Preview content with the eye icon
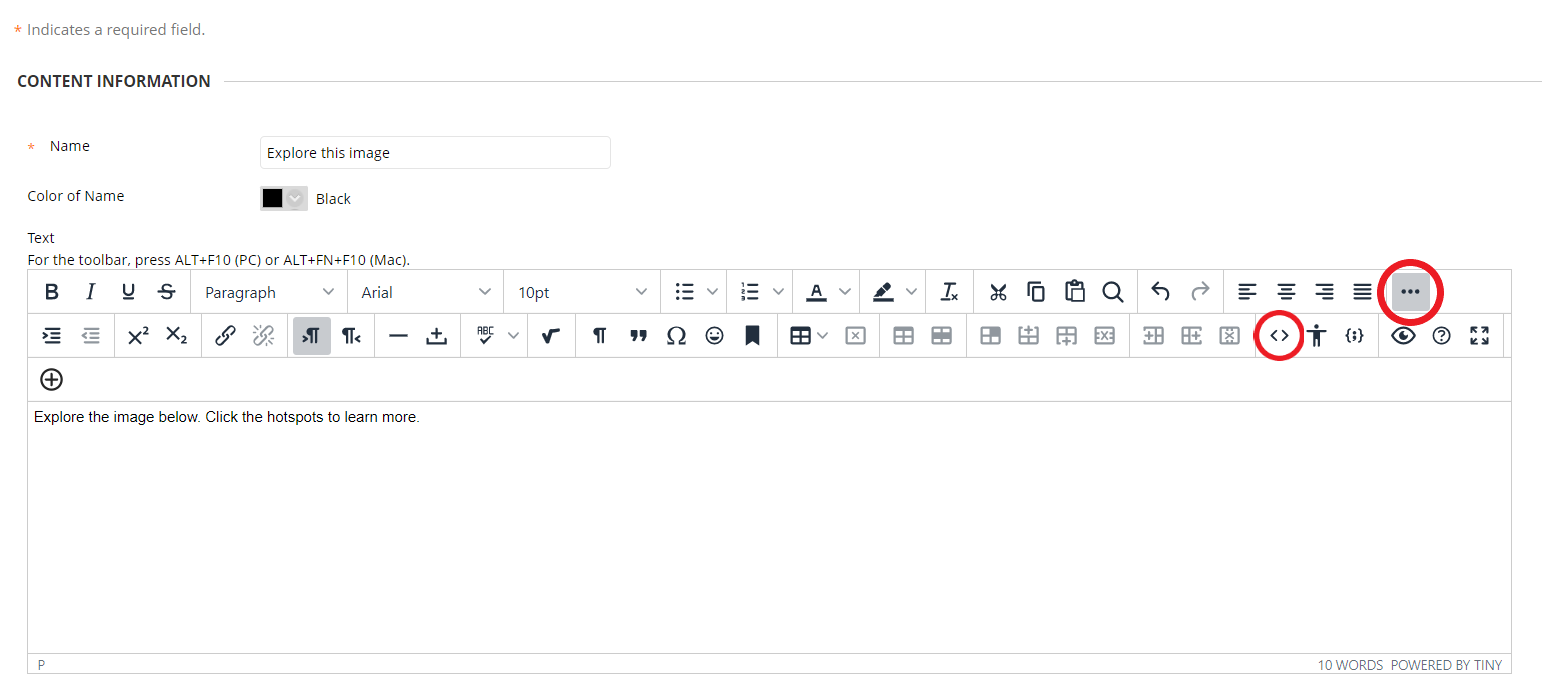This screenshot has width=1542, height=695. (x=1403, y=336)
